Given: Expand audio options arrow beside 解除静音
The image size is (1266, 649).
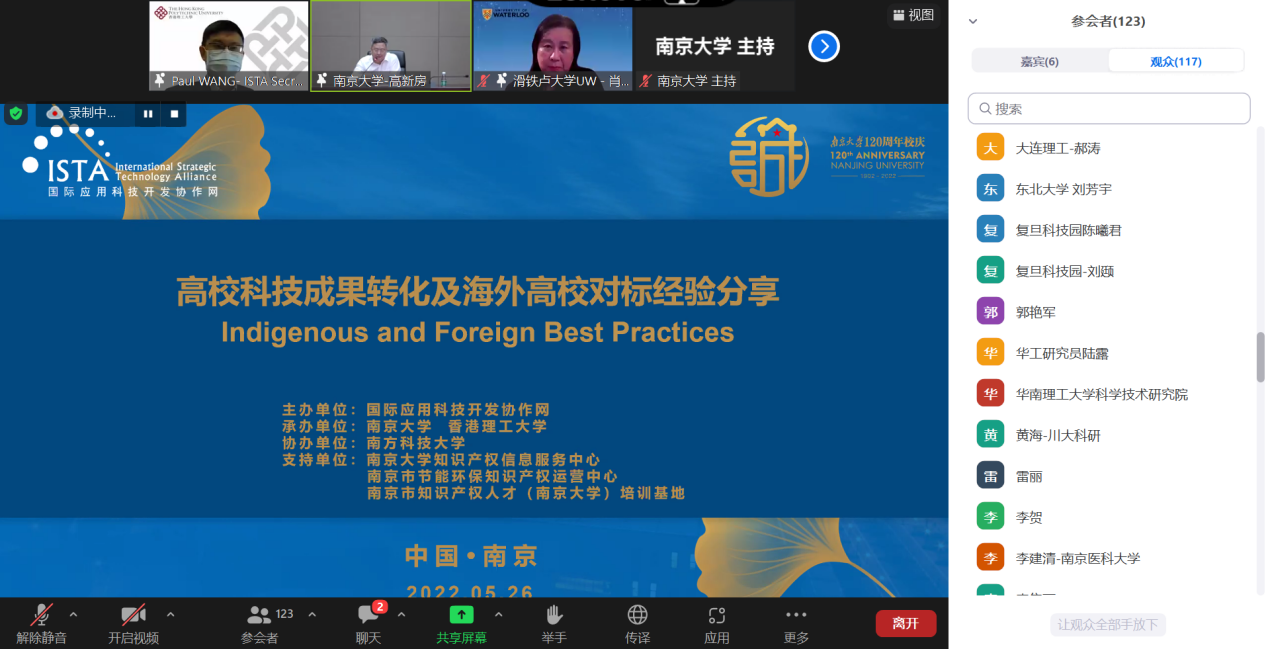Looking at the screenshot, I should click(x=73, y=614).
